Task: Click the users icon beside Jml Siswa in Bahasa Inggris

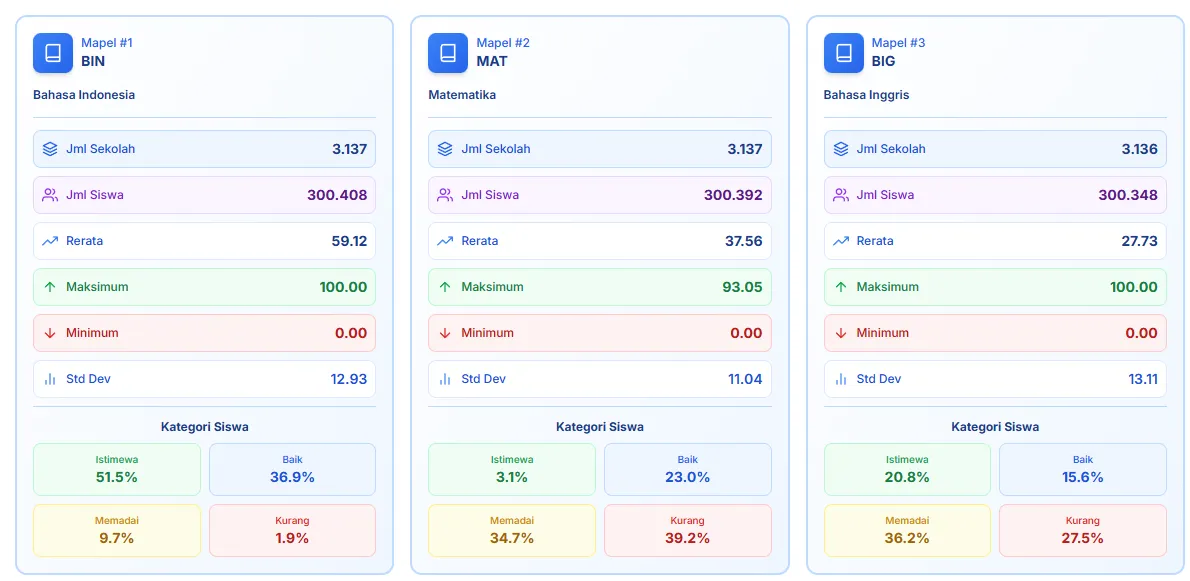Action: 840,195
